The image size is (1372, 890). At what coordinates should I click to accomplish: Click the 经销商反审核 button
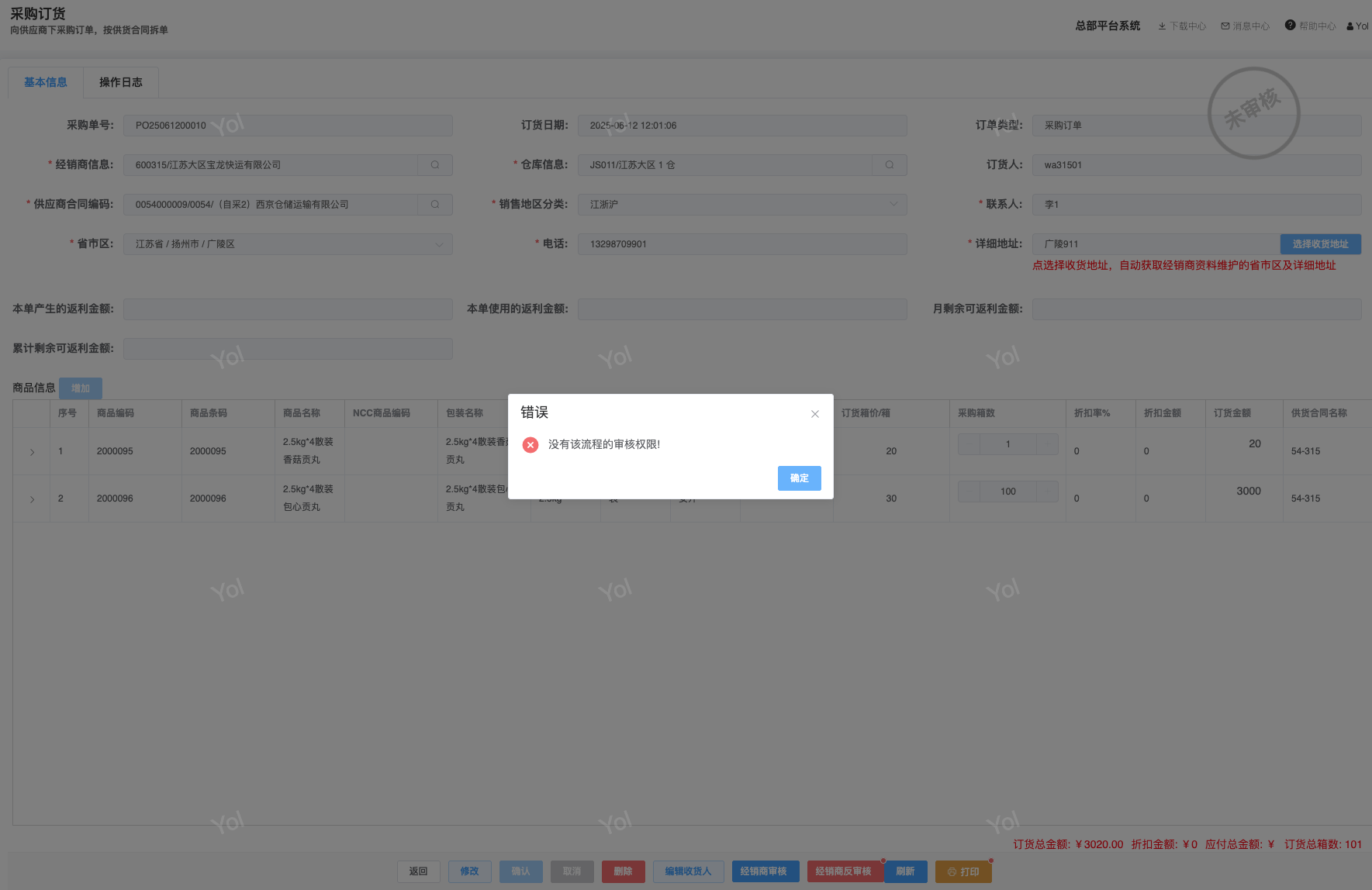click(x=844, y=871)
